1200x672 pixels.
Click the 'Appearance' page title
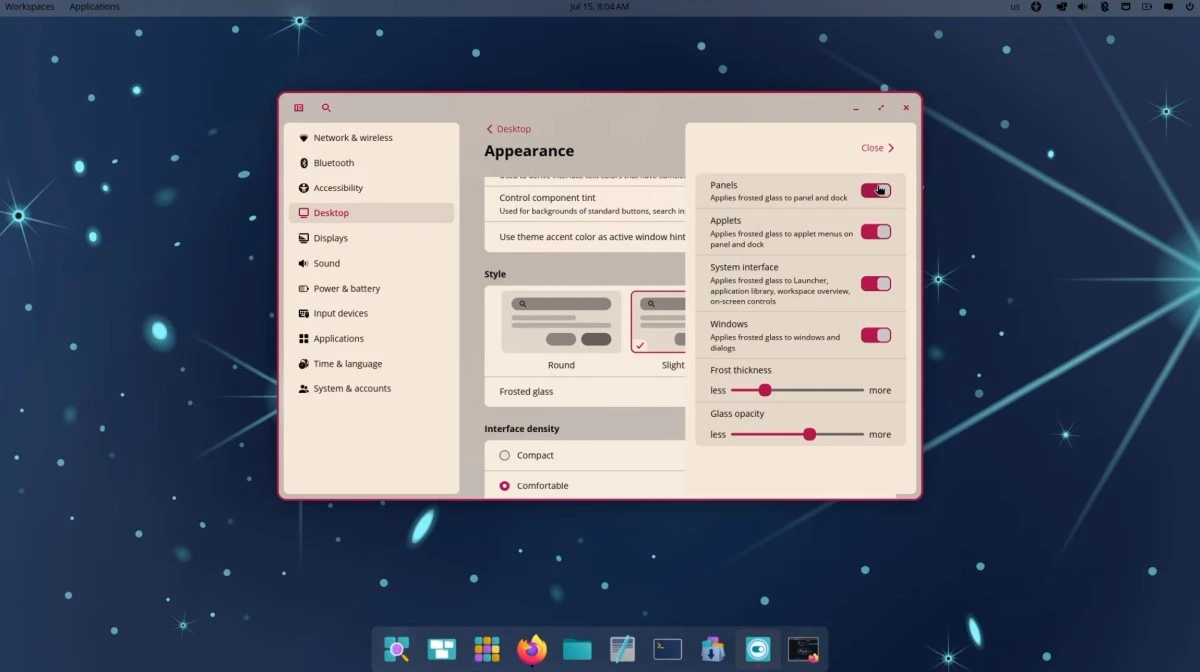click(529, 151)
